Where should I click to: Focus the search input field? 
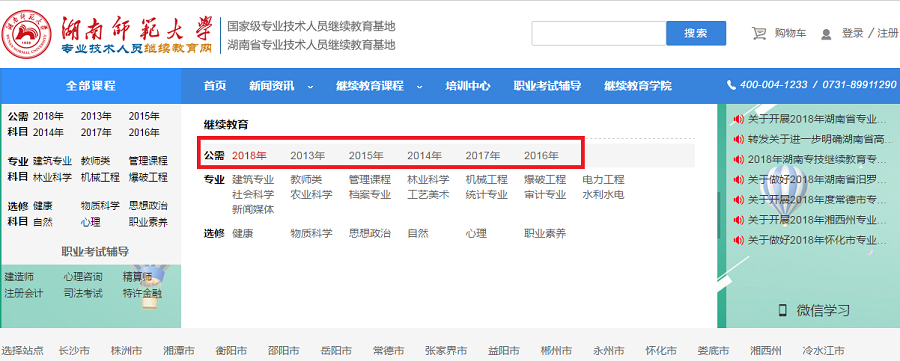[599, 33]
